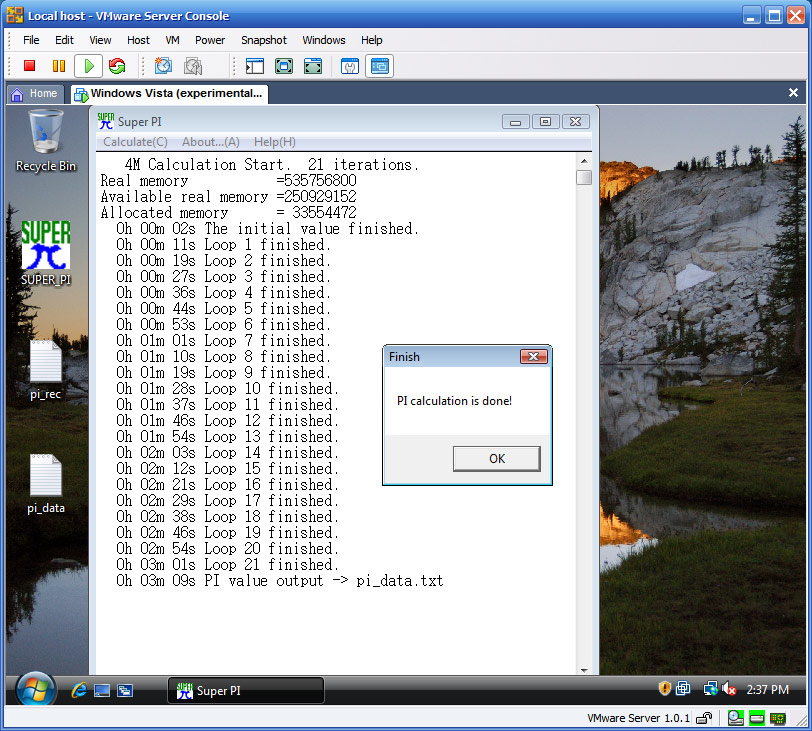This screenshot has height=731, width=812.
Task: Open Super PI Help(H) menu
Action: click(274, 142)
